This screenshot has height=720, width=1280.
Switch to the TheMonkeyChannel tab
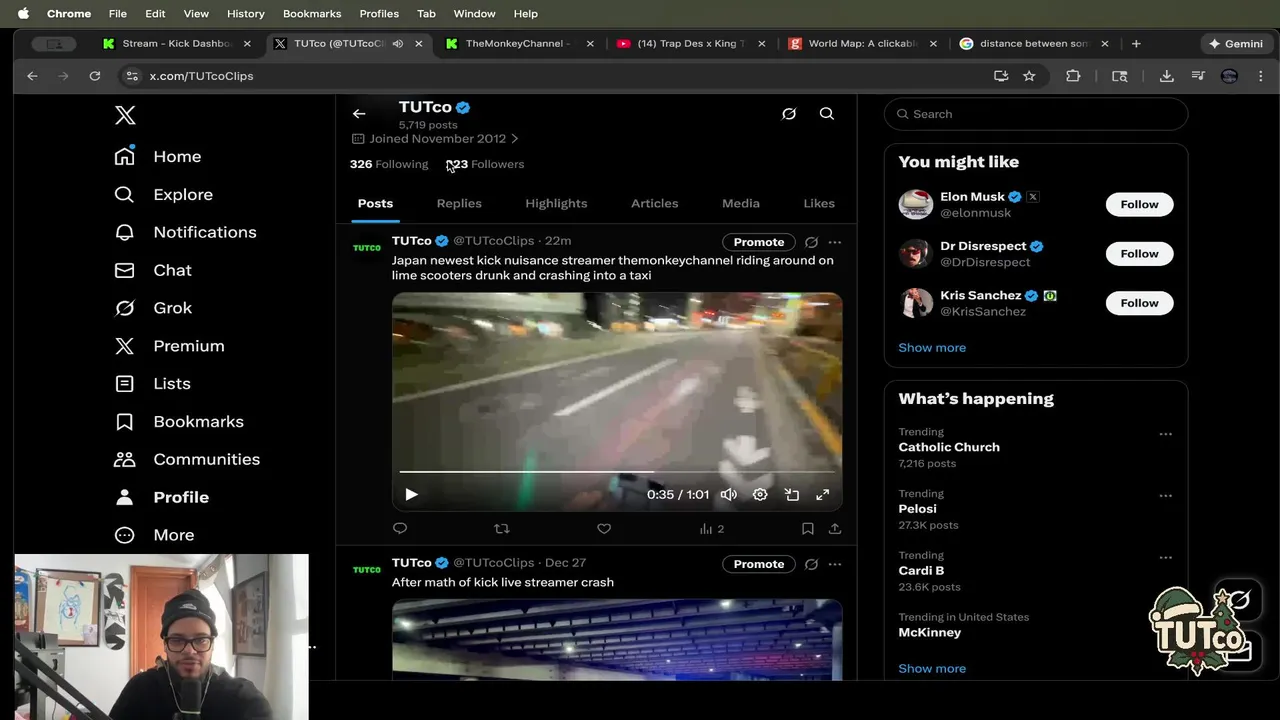point(520,44)
